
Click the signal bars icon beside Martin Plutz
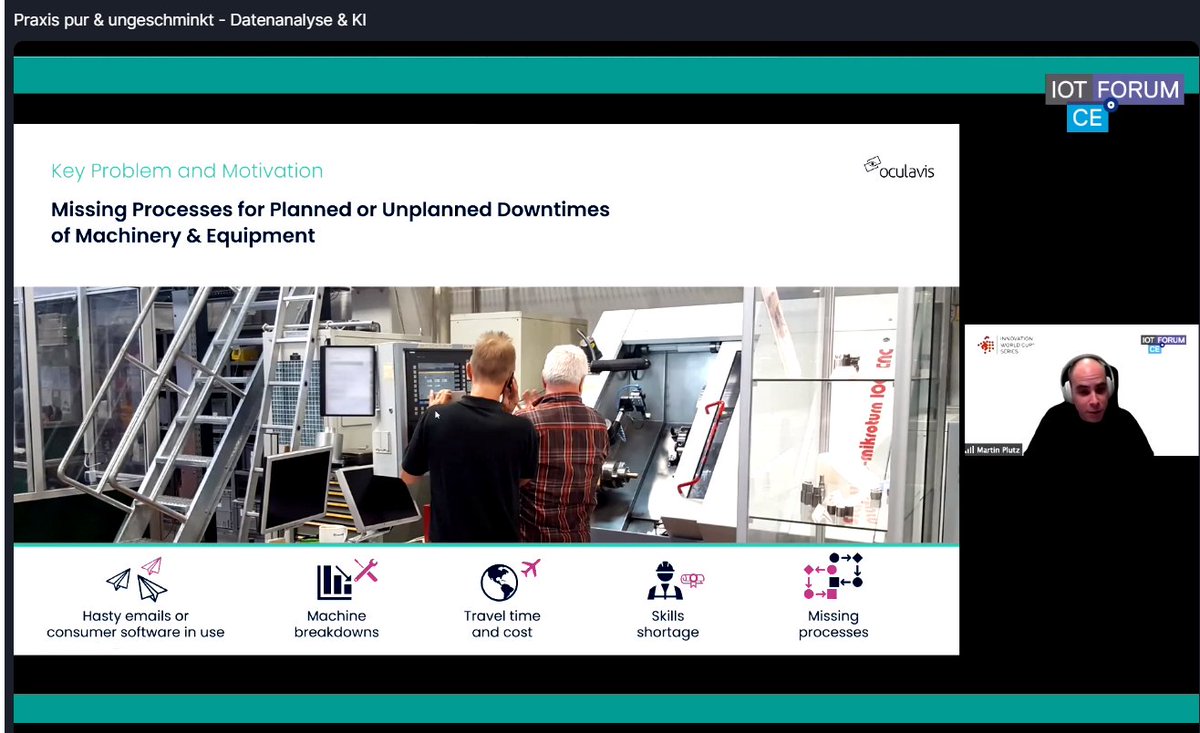tap(968, 450)
